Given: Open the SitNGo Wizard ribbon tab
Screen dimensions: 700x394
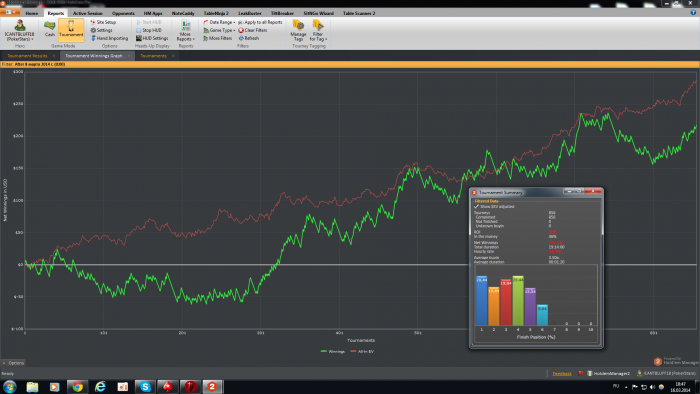Looking at the screenshot, I should pos(318,13).
